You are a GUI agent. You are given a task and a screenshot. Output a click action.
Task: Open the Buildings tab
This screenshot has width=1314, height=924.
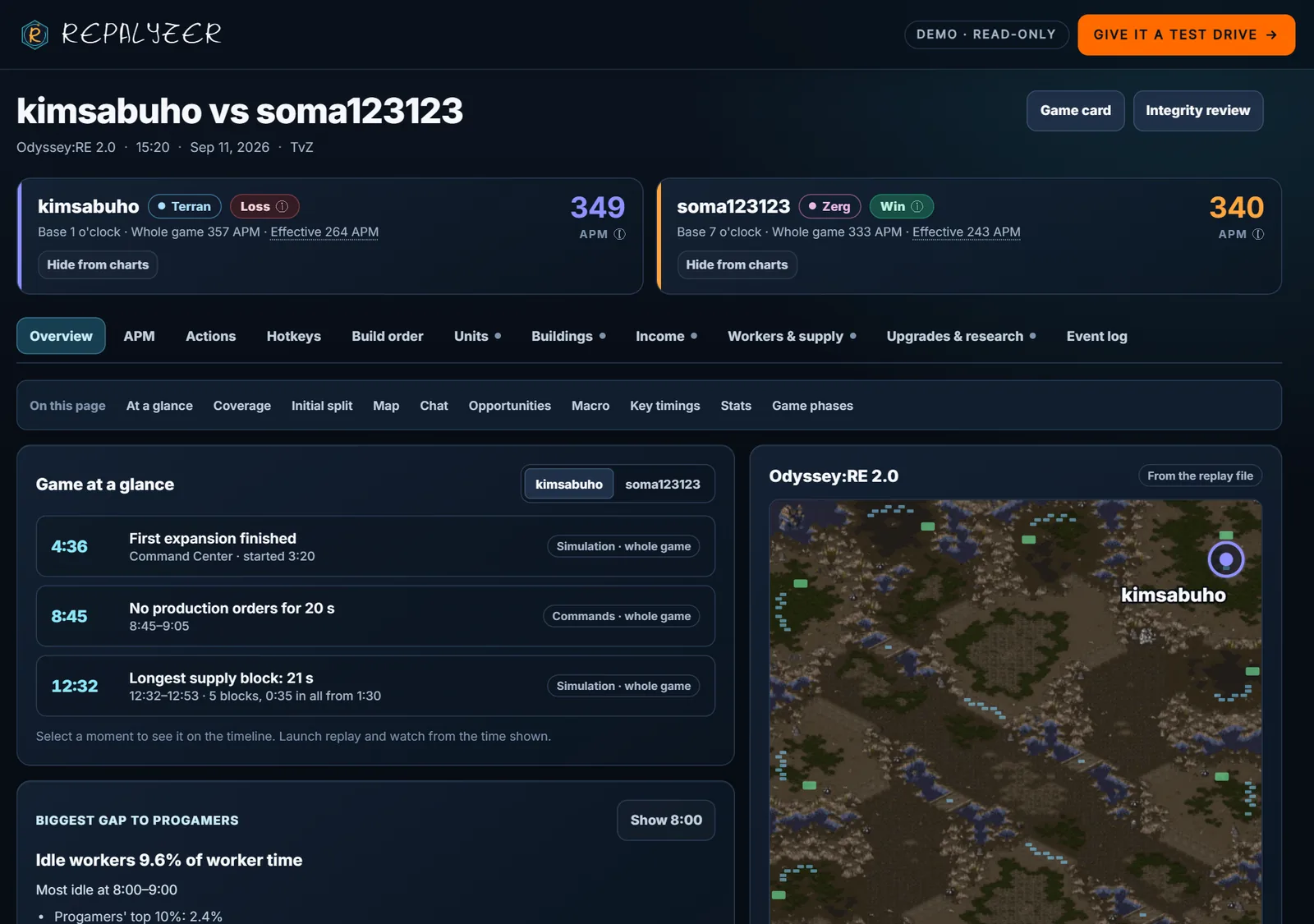pyautogui.click(x=568, y=336)
